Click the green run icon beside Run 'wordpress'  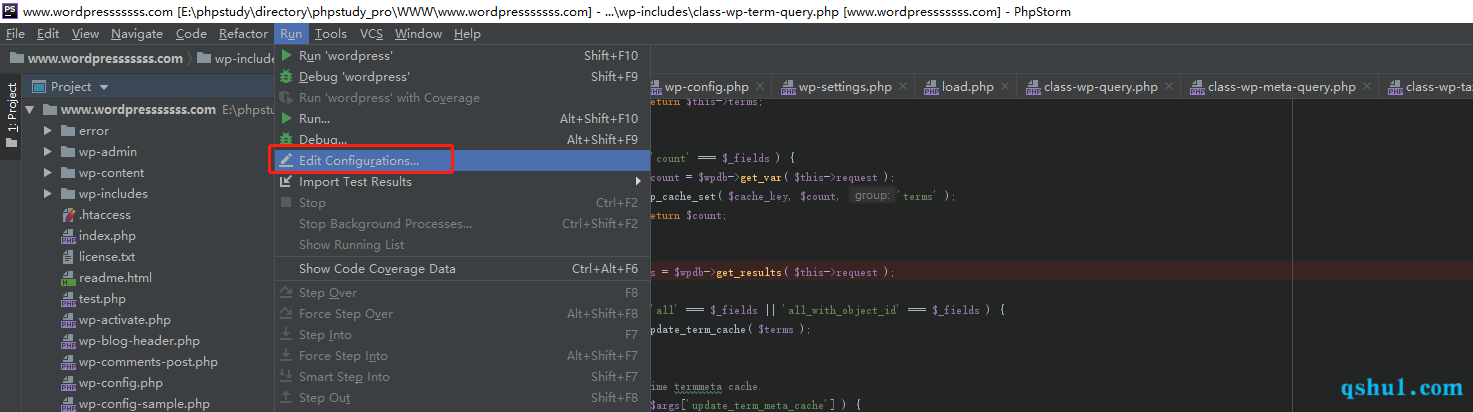pyautogui.click(x=287, y=56)
